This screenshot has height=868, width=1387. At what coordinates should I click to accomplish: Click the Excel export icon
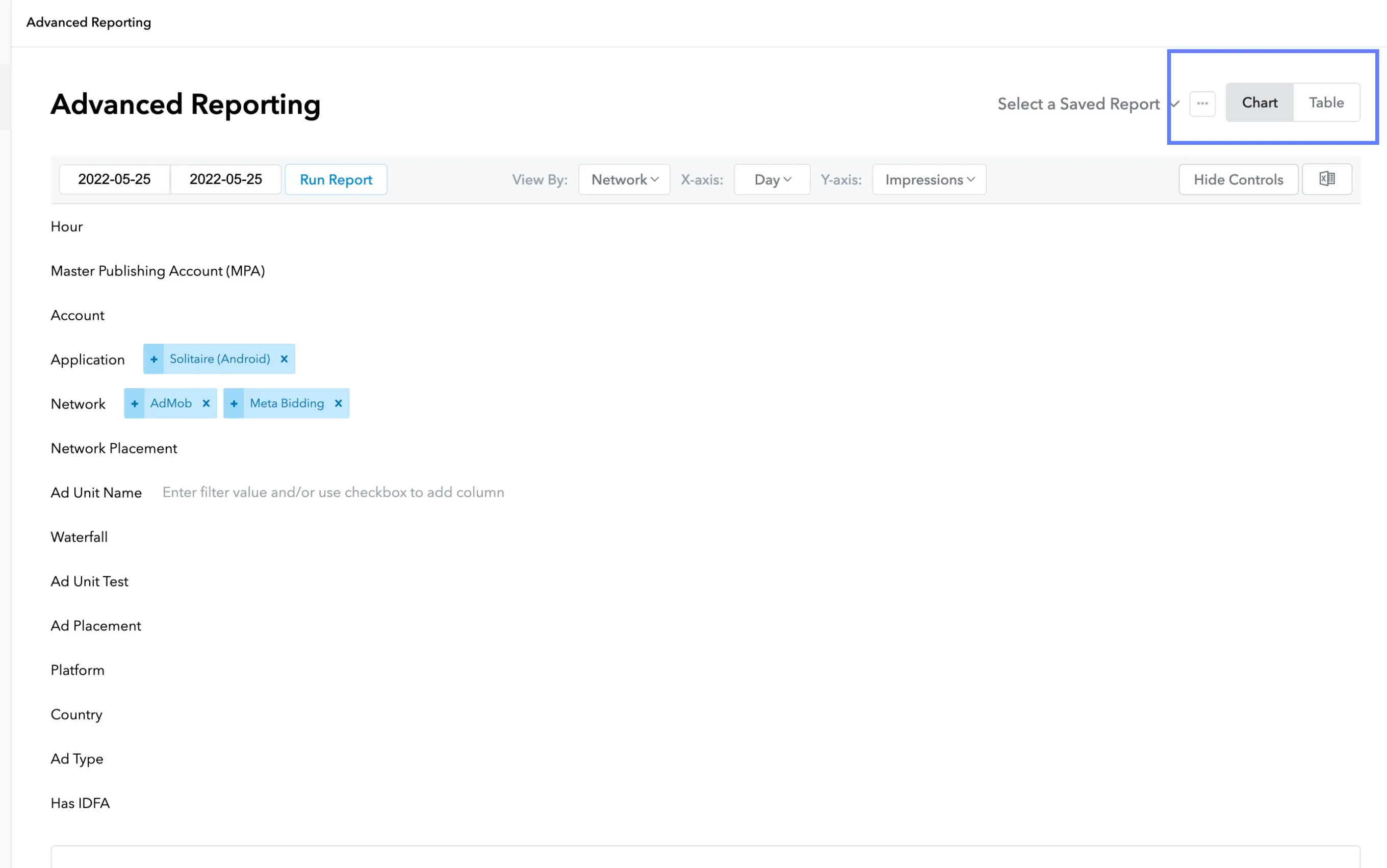click(1327, 179)
